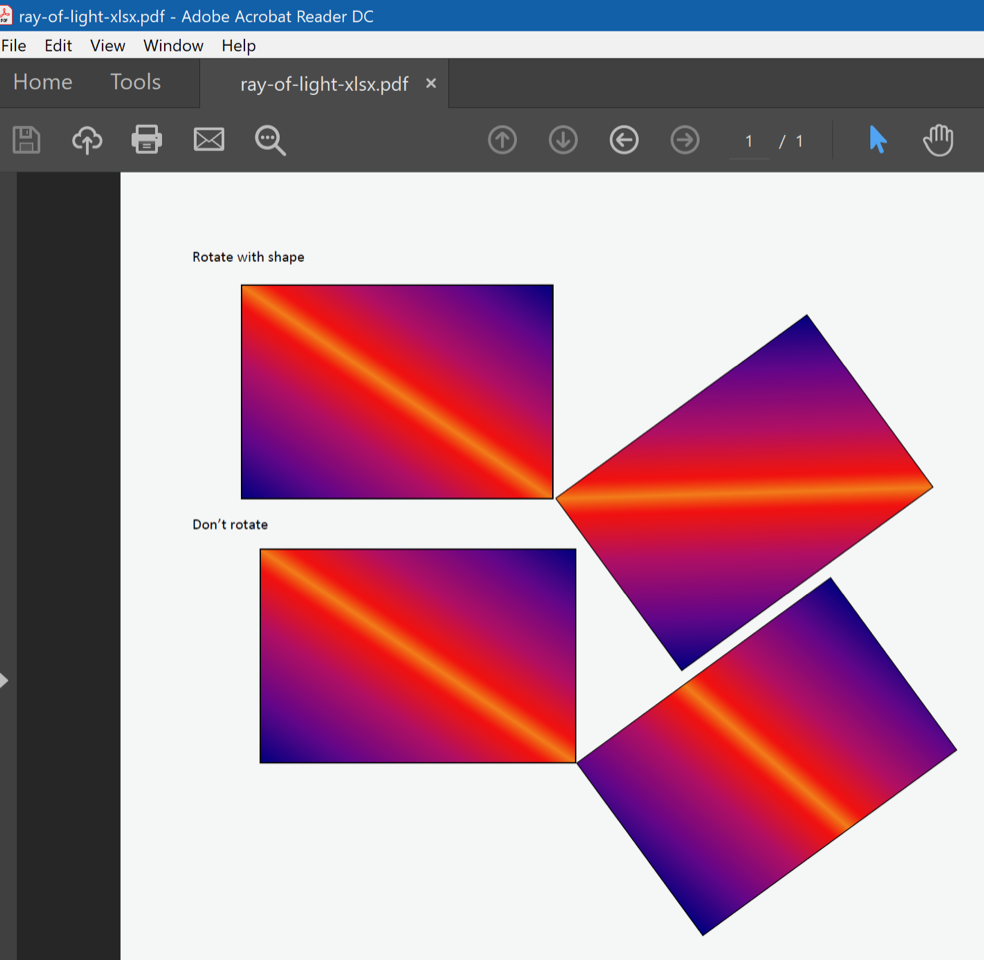Open the Edit menu

58,46
